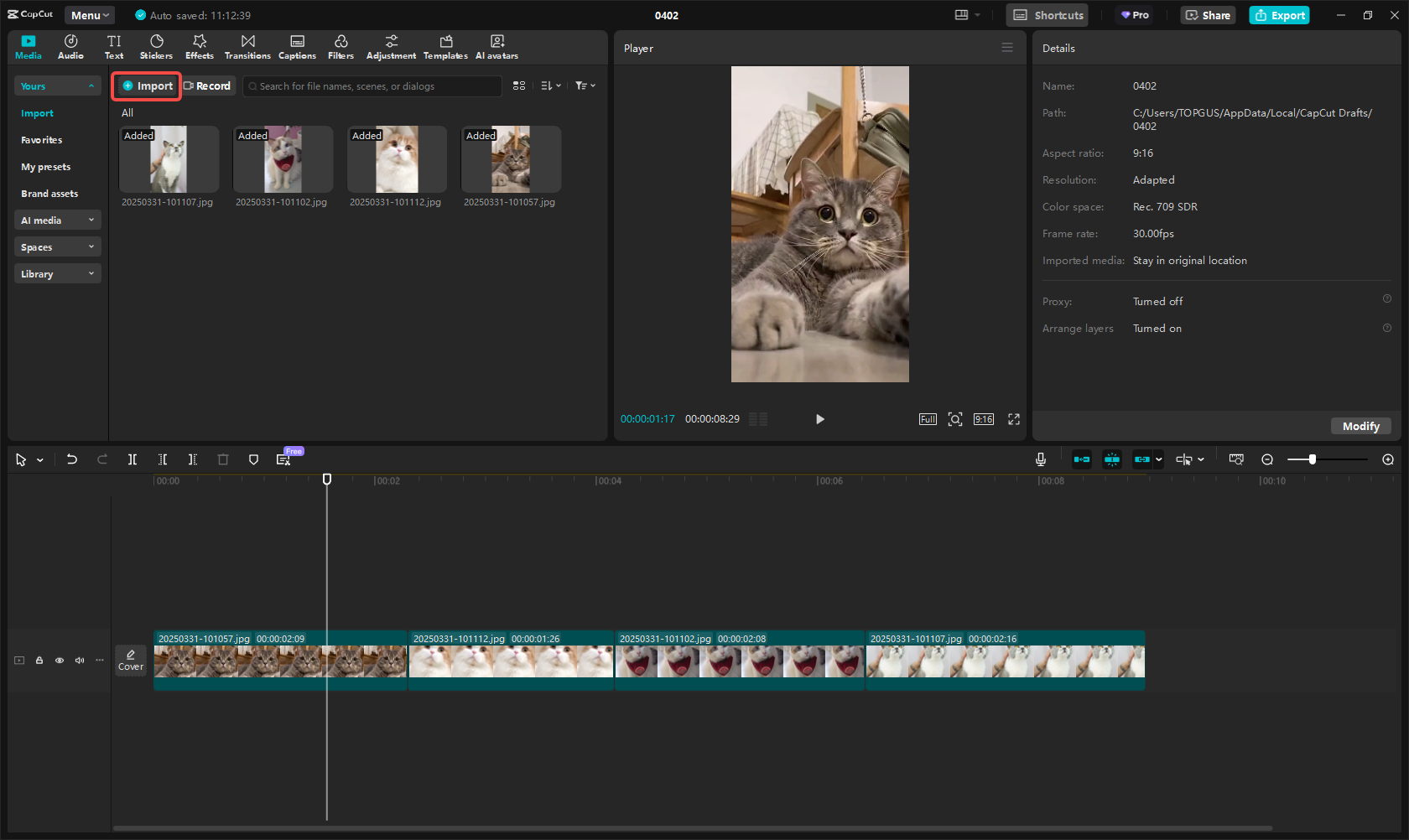Switch to the Captions tab
This screenshot has height=840, width=1409.
297,47
